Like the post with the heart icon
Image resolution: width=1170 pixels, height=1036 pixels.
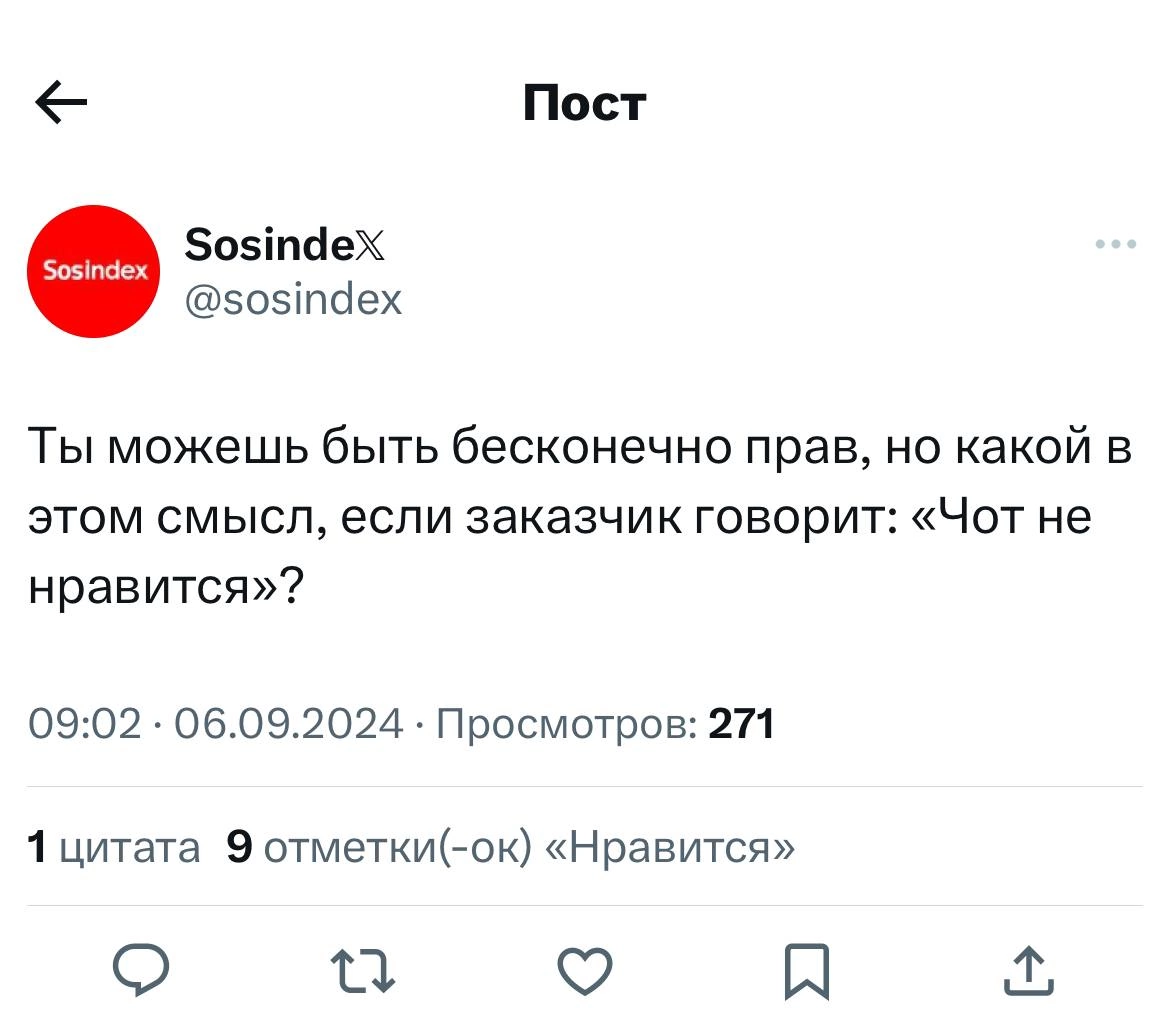coord(585,971)
